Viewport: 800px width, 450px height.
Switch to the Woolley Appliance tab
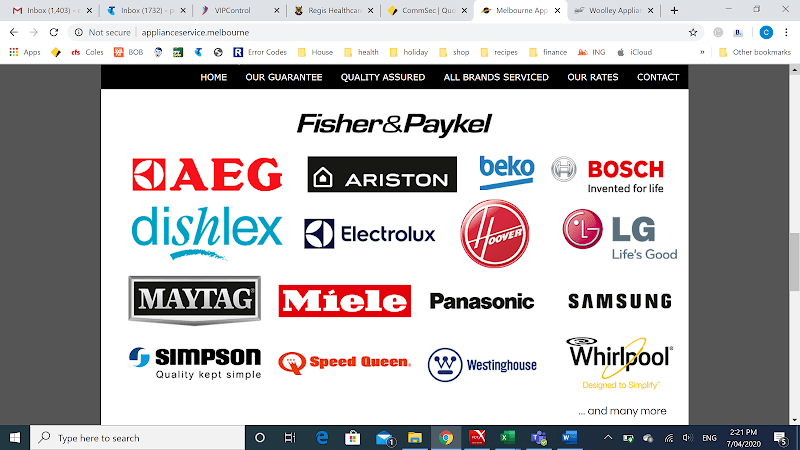(614, 10)
